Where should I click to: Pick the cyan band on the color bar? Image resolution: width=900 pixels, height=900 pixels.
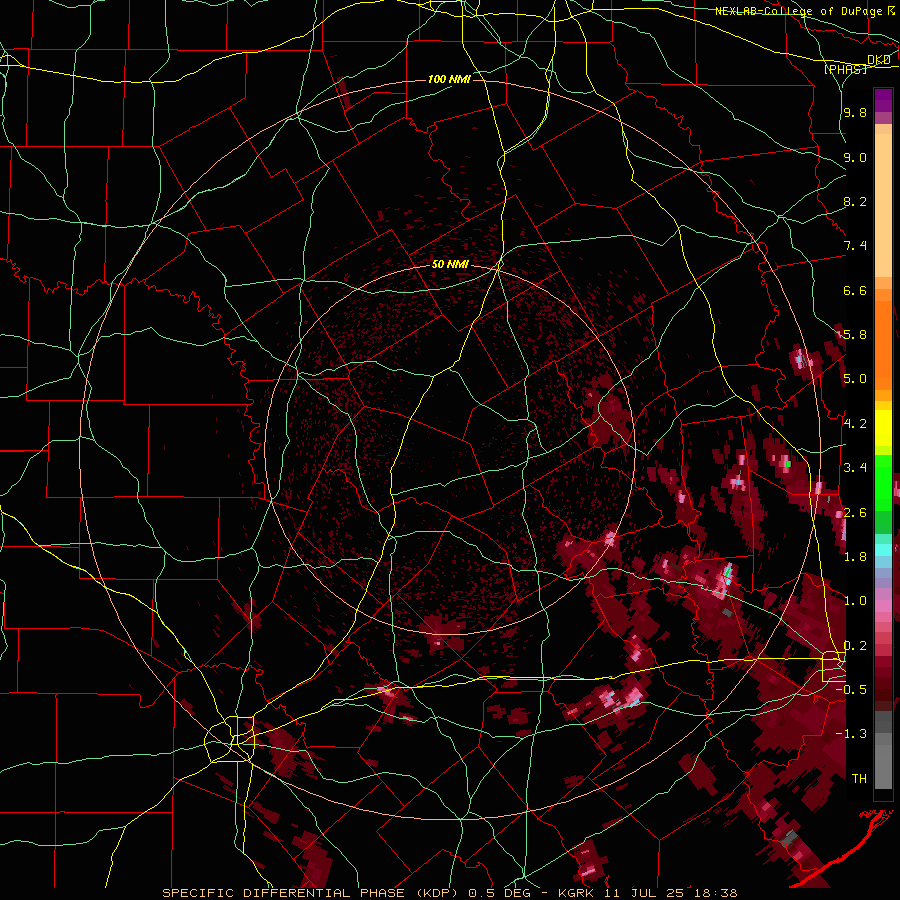pos(883,549)
